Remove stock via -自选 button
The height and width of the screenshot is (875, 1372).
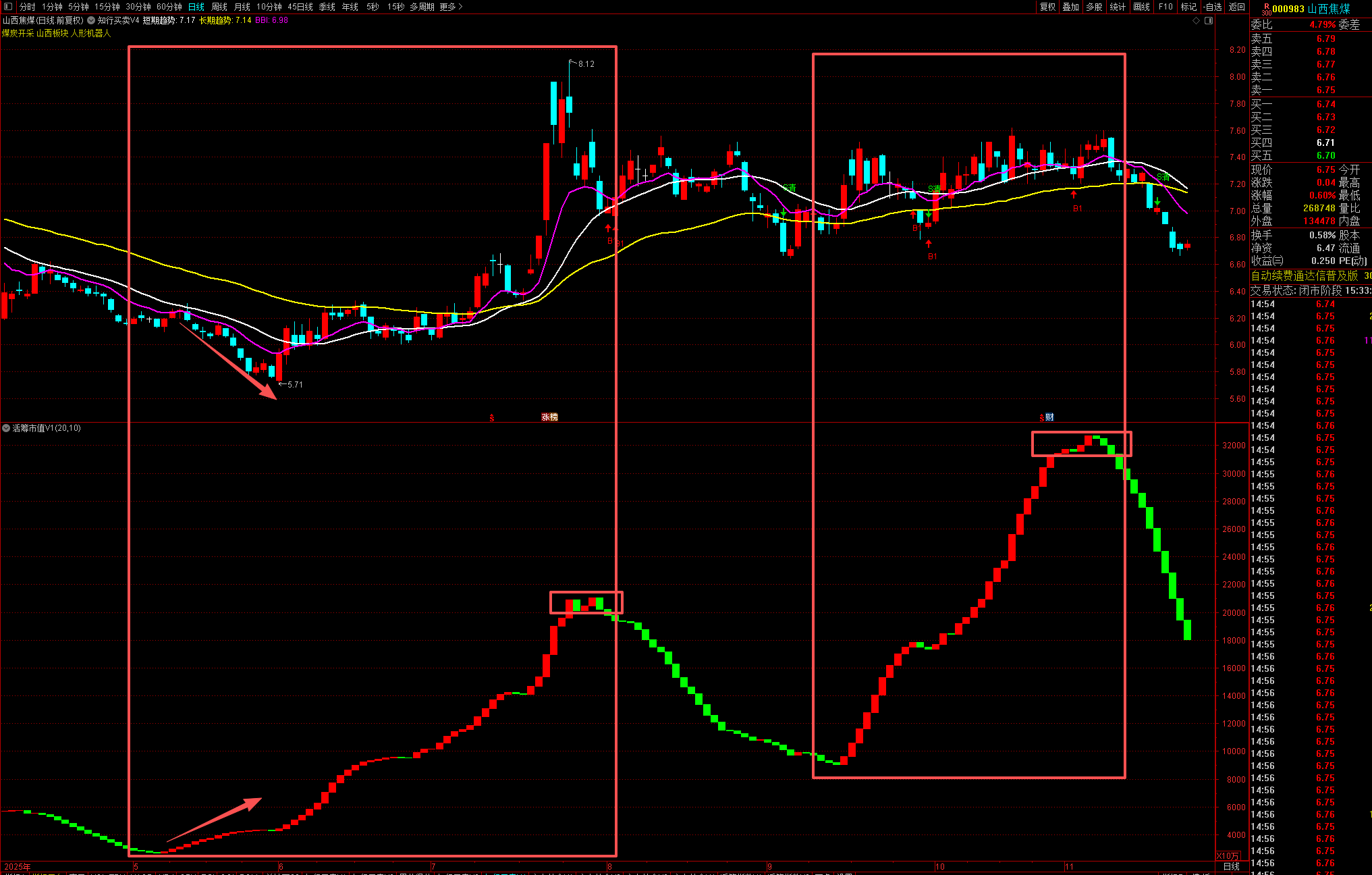[x=1213, y=7]
